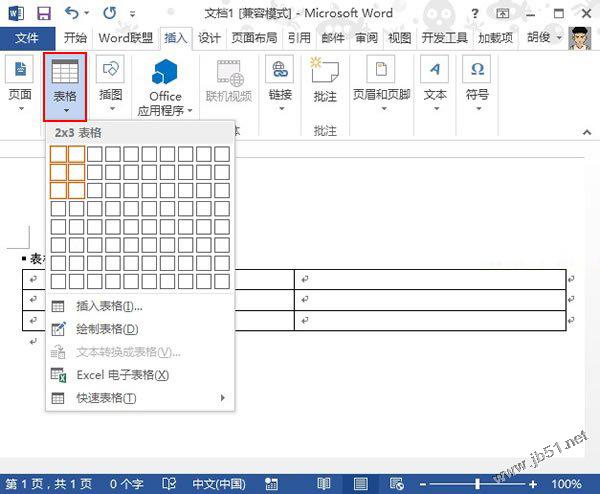The image size is (600, 494).
Task: Click the Undo arrow icon
Action: (72, 13)
